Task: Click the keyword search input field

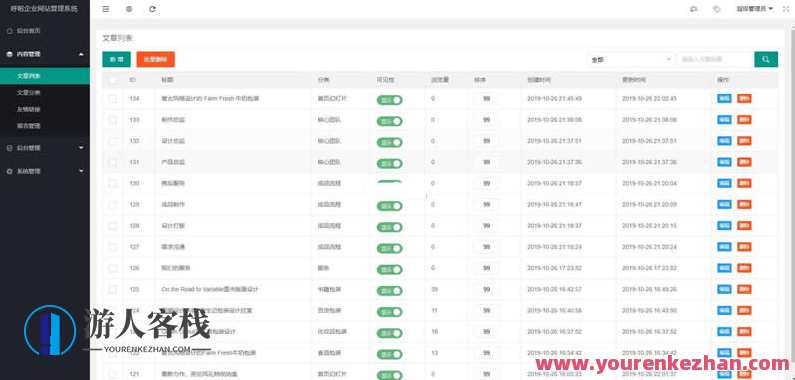Action: click(715, 59)
